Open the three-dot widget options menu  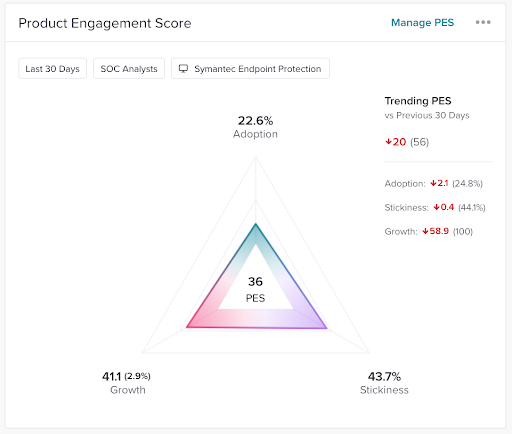(483, 22)
